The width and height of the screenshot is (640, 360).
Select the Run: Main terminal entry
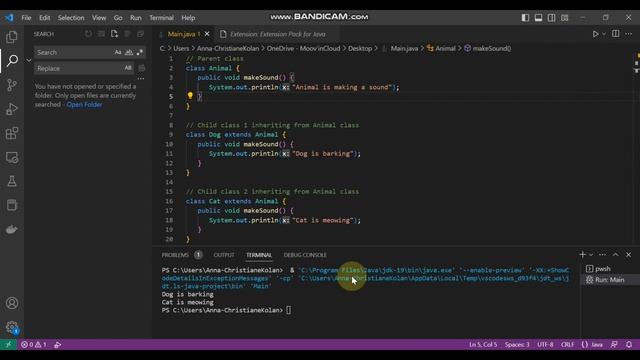pyautogui.click(x=609, y=280)
